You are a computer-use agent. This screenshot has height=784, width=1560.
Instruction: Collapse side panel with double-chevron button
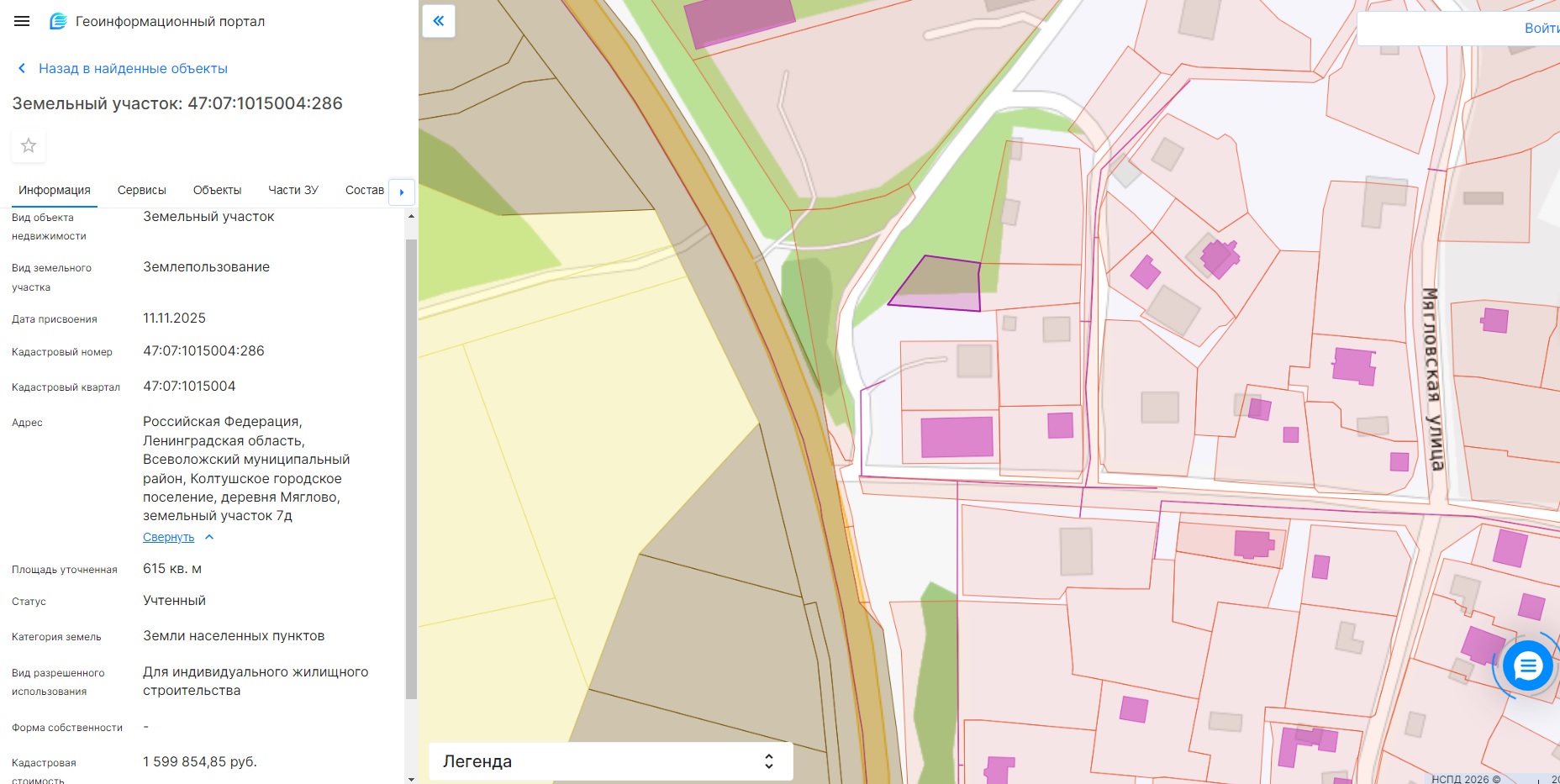[x=439, y=21]
